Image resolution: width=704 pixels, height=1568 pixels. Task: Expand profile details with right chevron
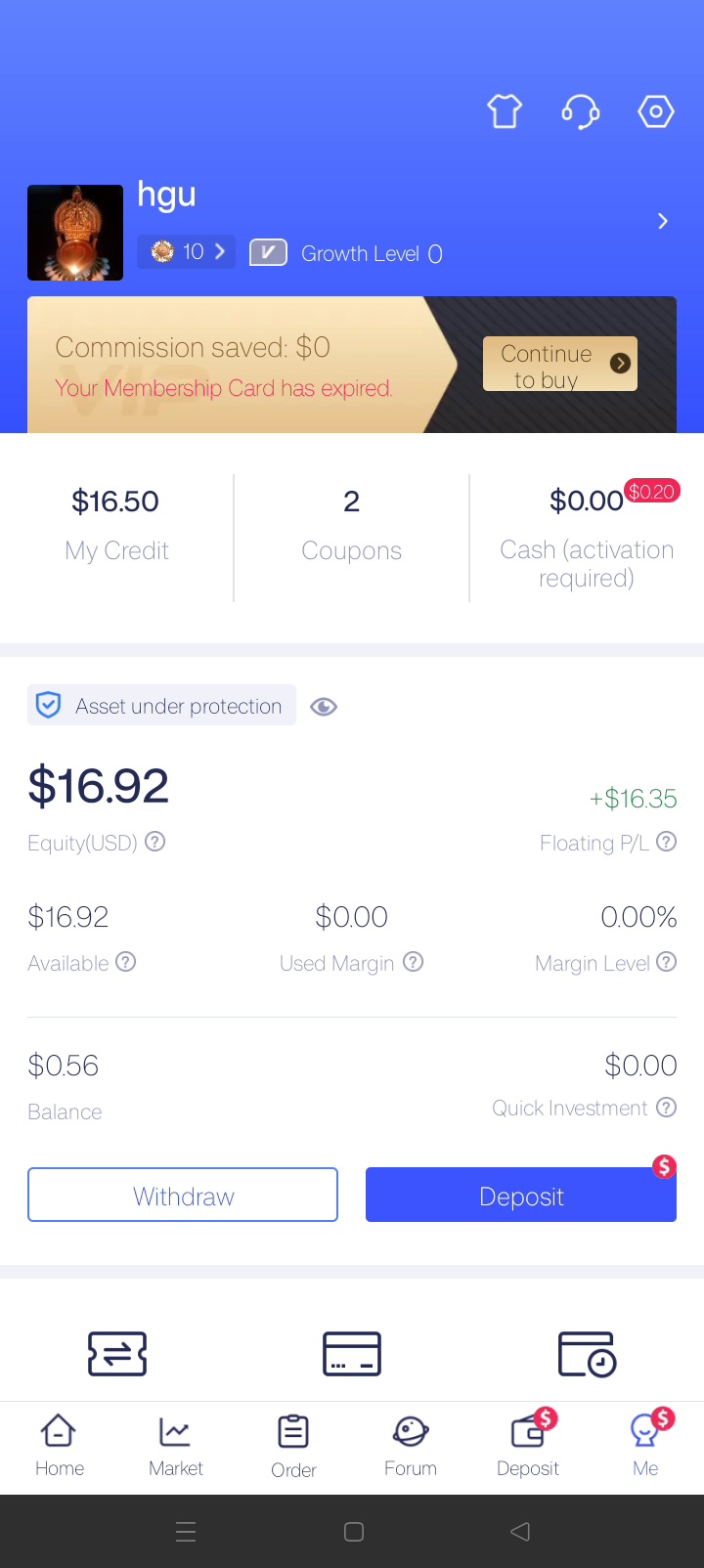coord(663,221)
